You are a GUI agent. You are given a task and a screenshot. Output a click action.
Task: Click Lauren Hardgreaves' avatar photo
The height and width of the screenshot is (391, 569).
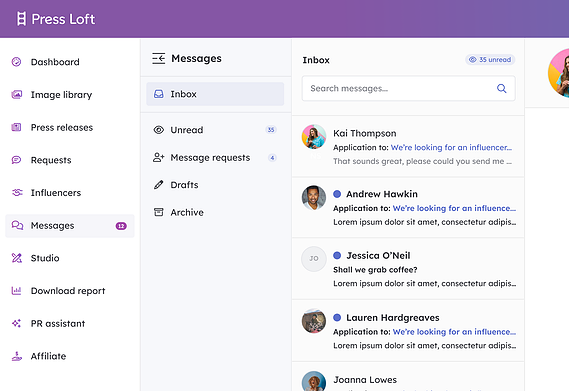pos(314,321)
